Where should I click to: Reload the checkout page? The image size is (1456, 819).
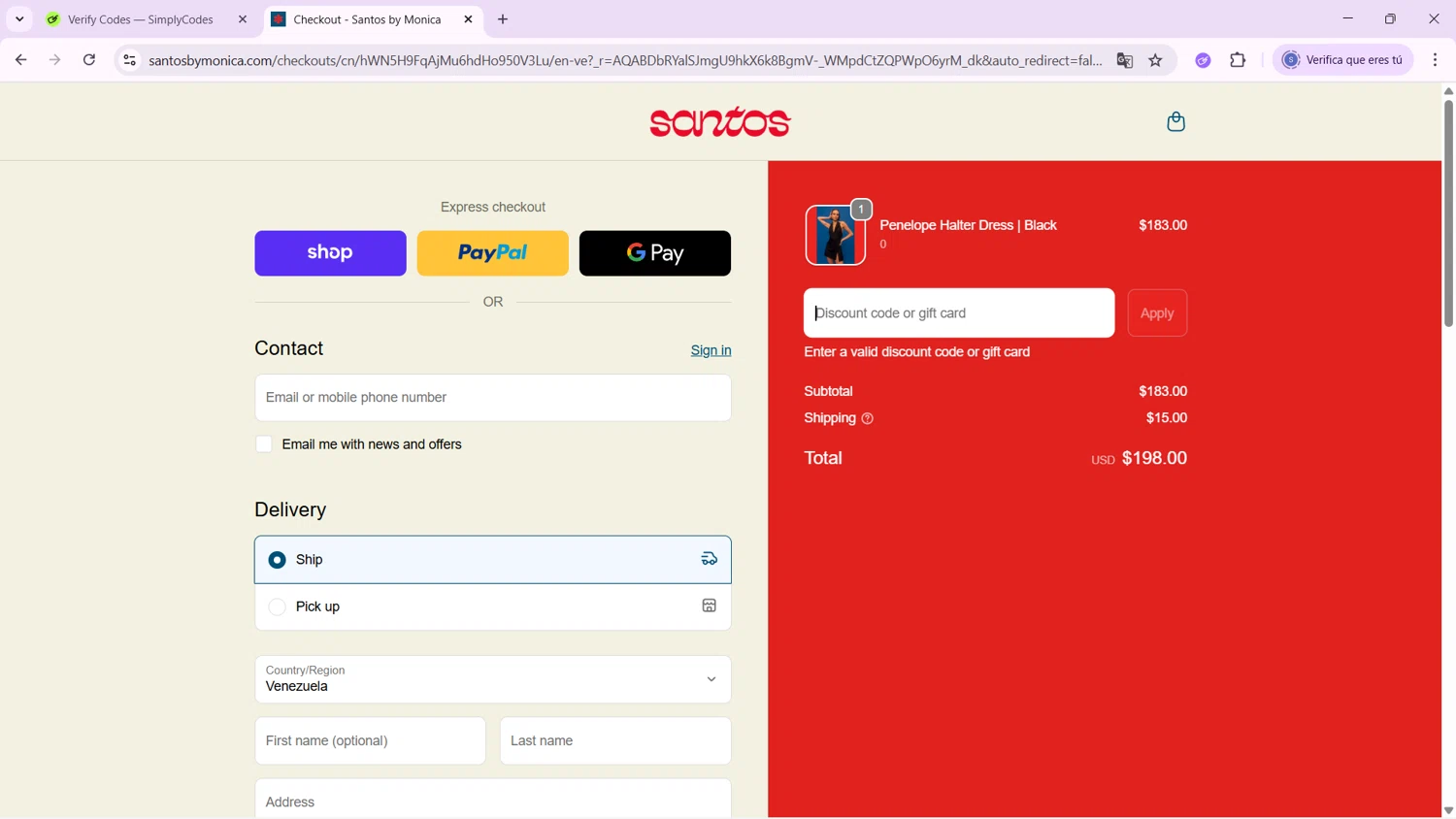click(89, 60)
